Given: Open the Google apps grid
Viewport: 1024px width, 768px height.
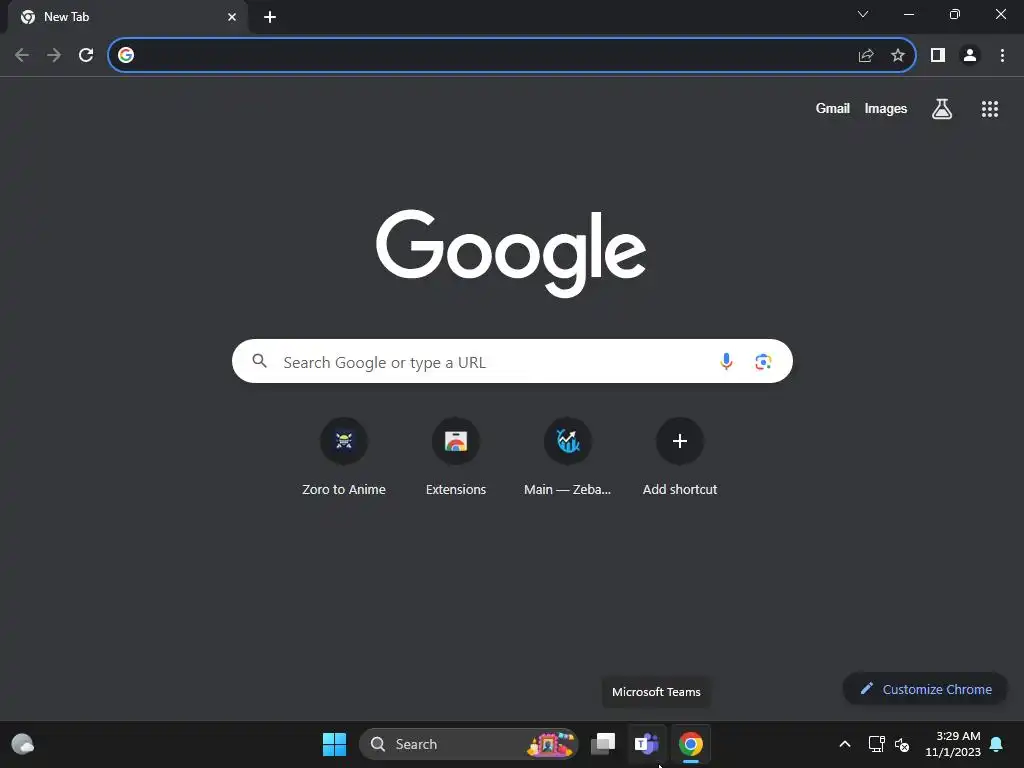Looking at the screenshot, I should pos(990,109).
